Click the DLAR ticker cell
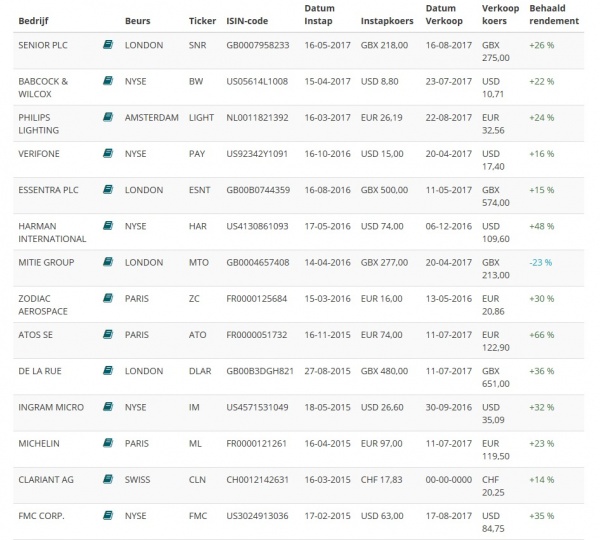 tap(200, 371)
